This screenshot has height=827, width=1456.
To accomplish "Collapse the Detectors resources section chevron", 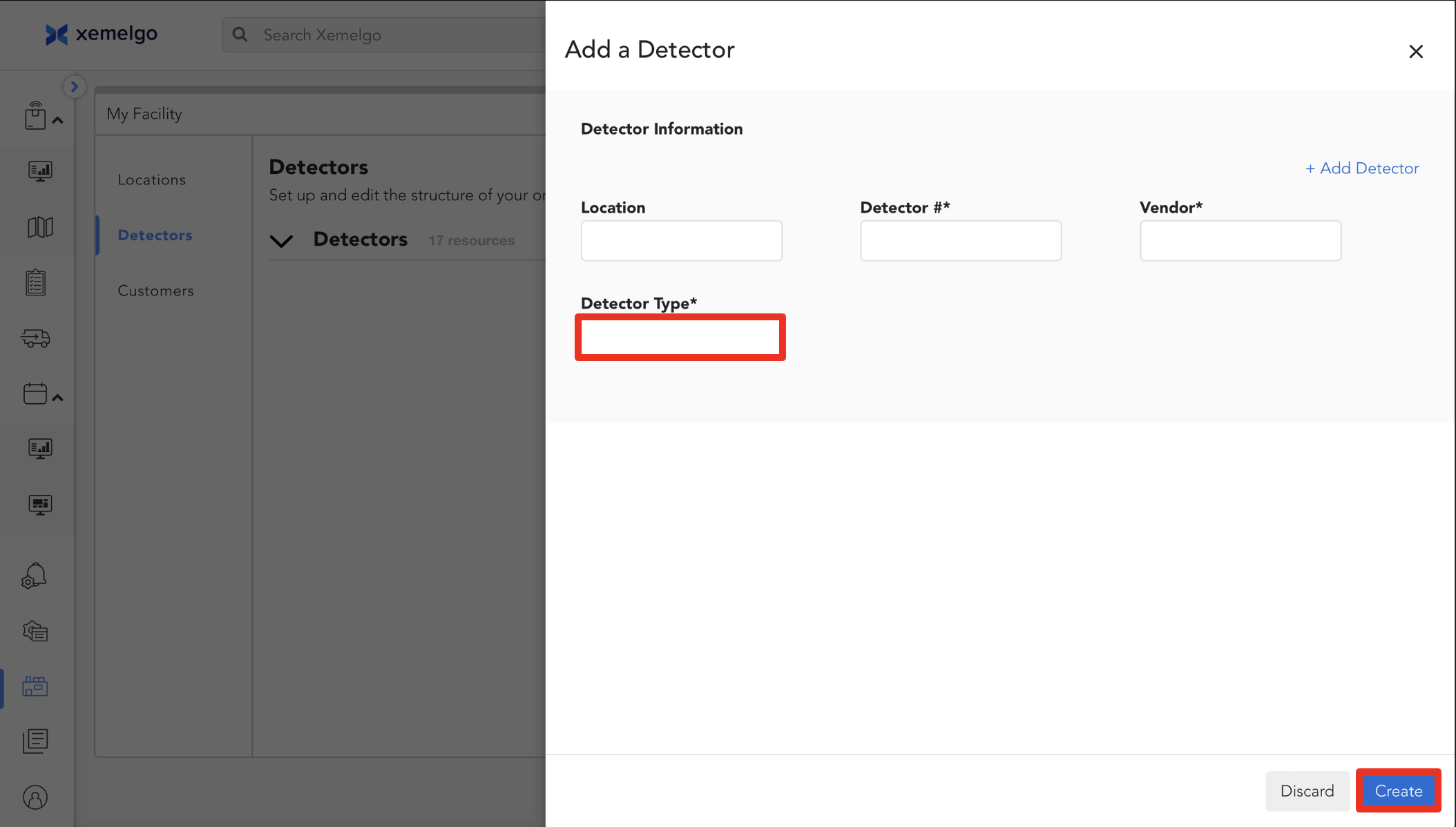I will pos(281,241).
